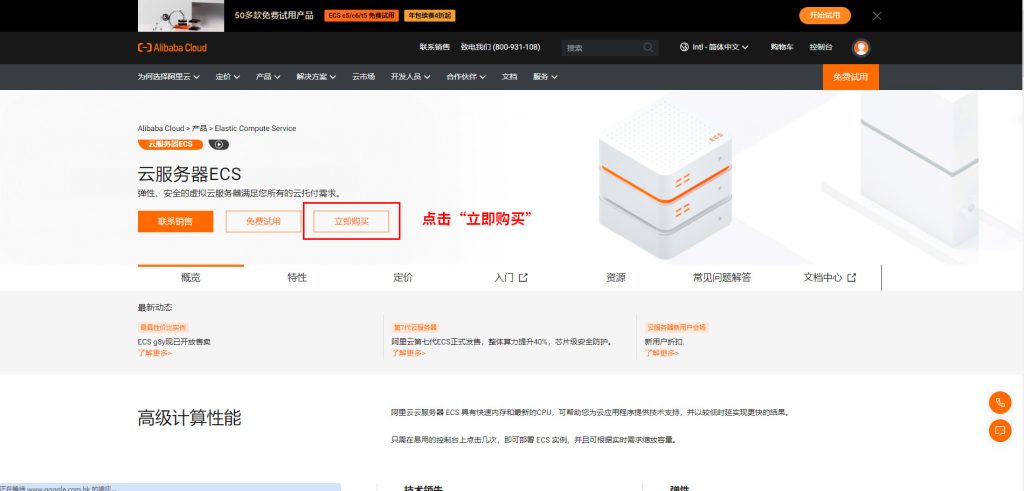The image size is (1024, 491).
Task: Click the 云服务器ECS orange tag
Action: click(x=170, y=144)
